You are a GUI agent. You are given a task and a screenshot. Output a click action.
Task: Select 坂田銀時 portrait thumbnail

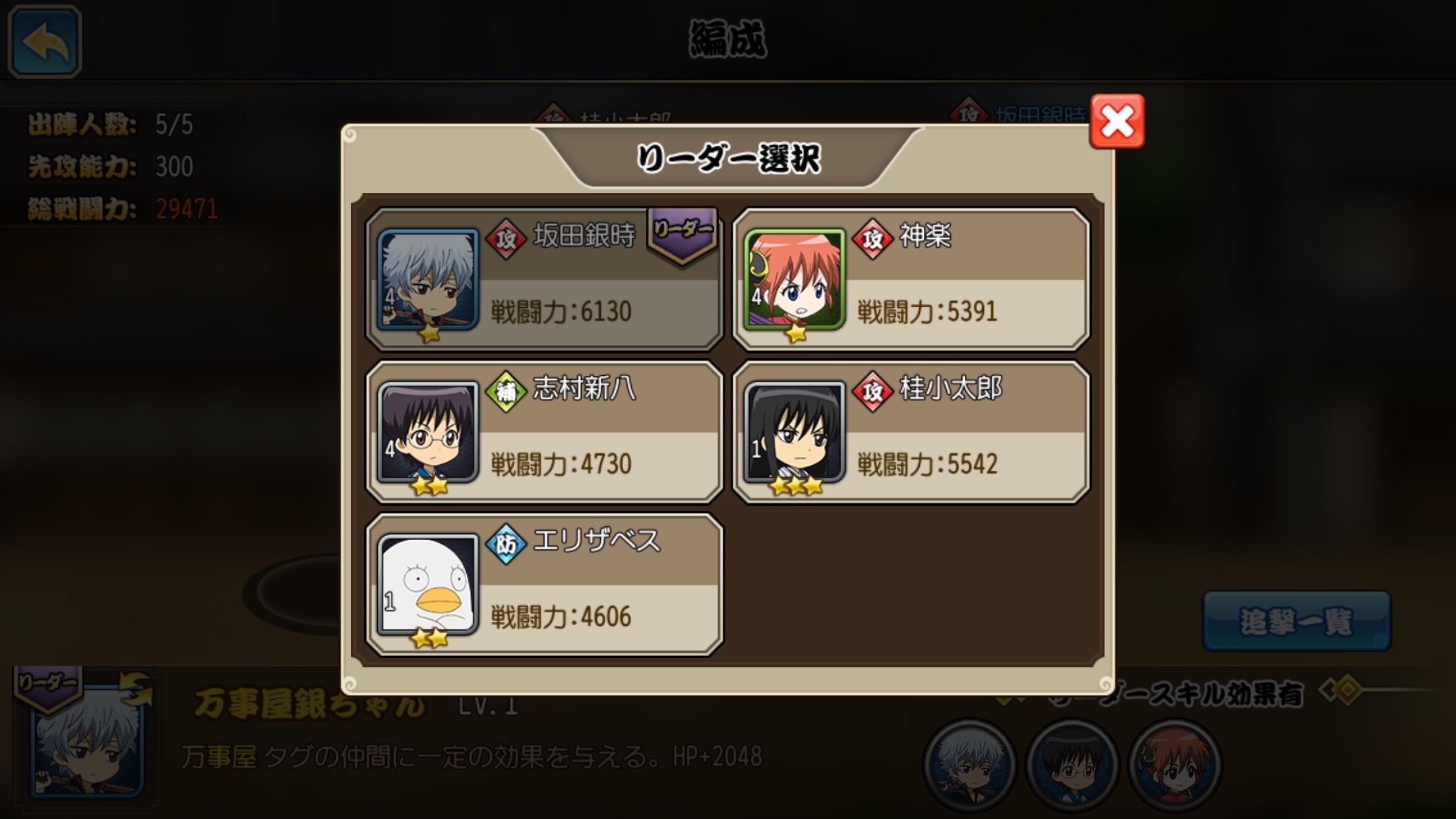pyautogui.click(x=428, y=280)
